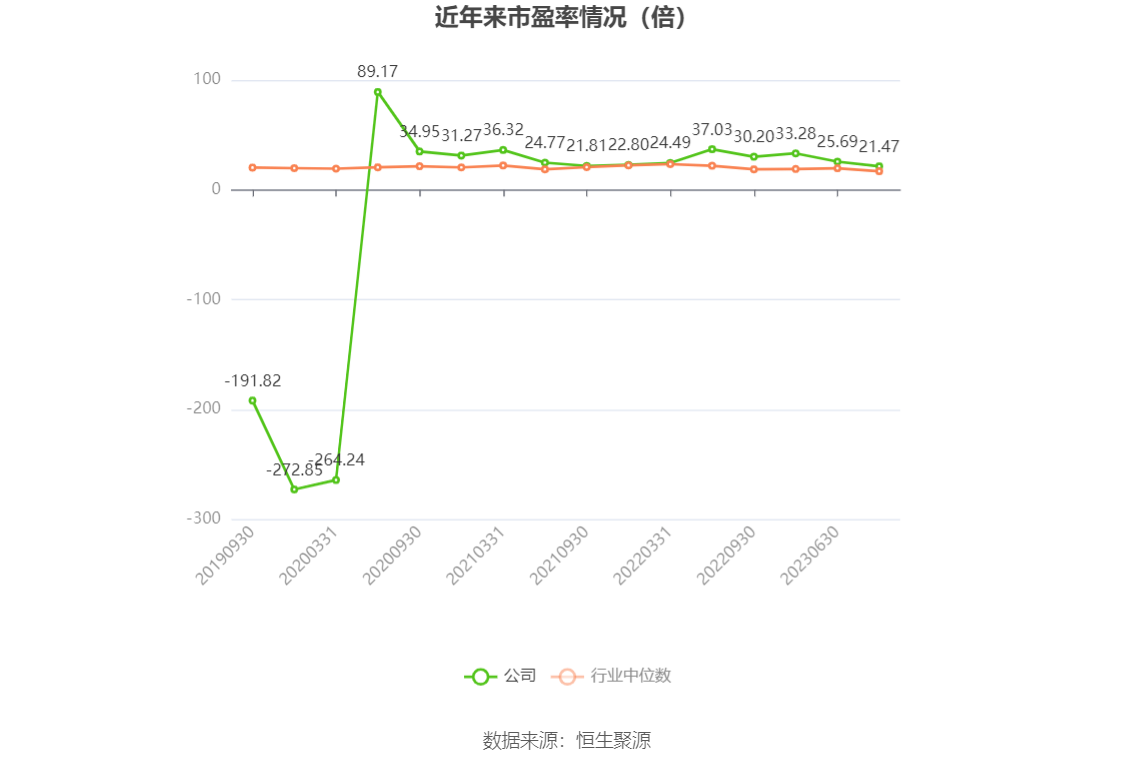Click the final 21.47 data point
1134x766 pixels.
pyautogui.click(x=879, y=166)
